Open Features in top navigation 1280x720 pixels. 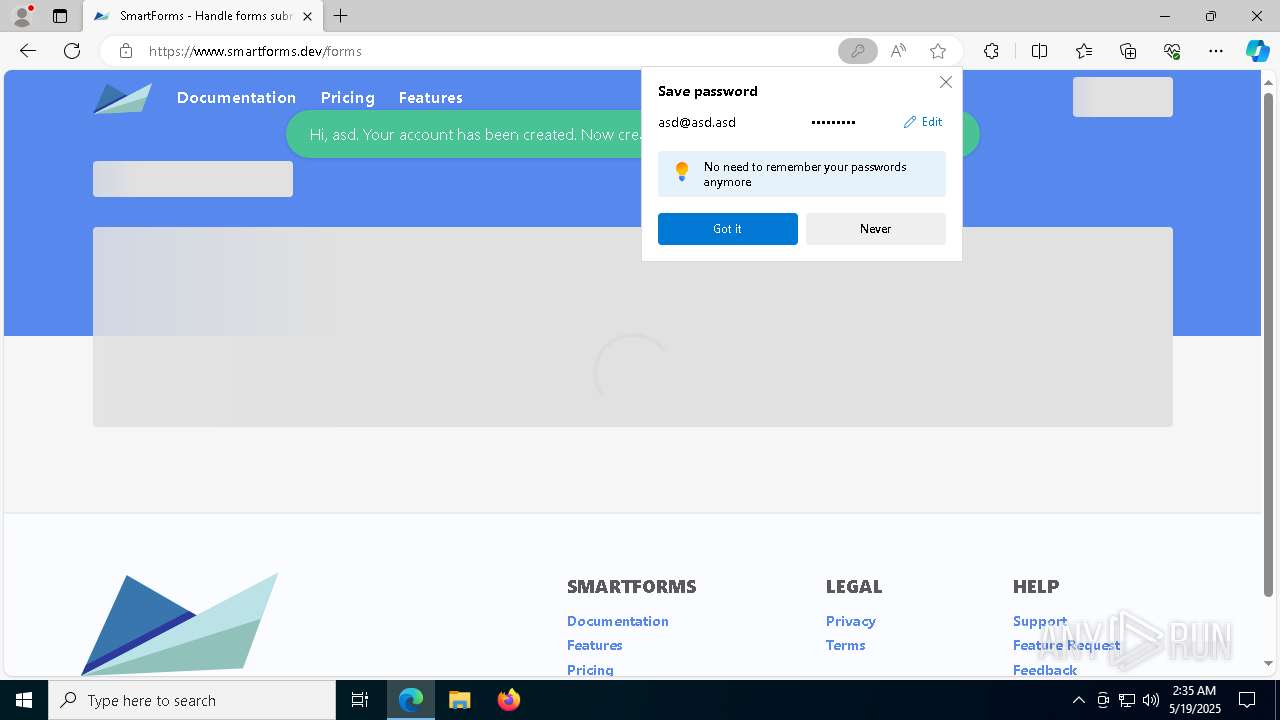(x=430, y=97)
